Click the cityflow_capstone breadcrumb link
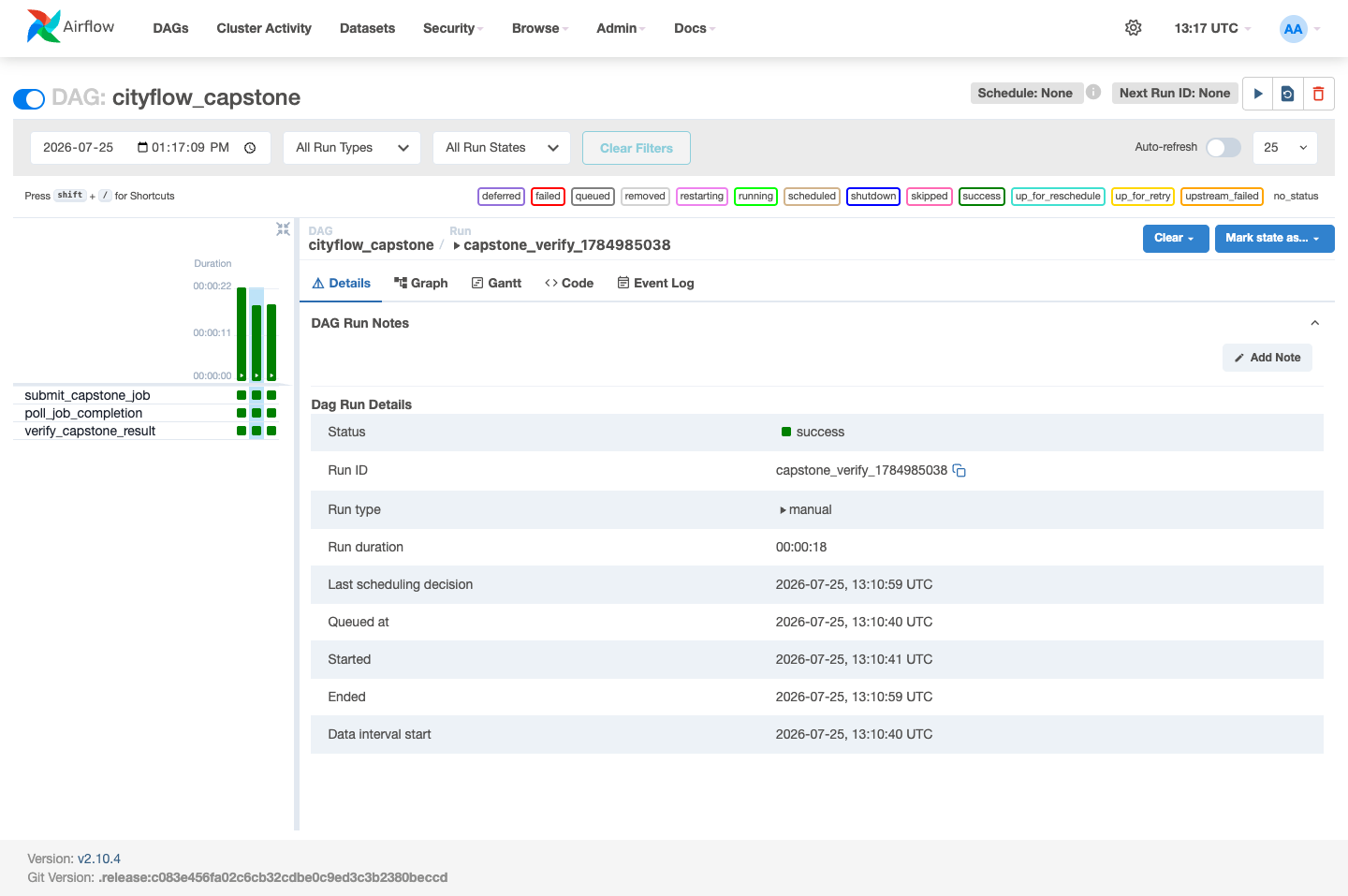The height and width of the screenshot is (896, 1348). (371, 245)
